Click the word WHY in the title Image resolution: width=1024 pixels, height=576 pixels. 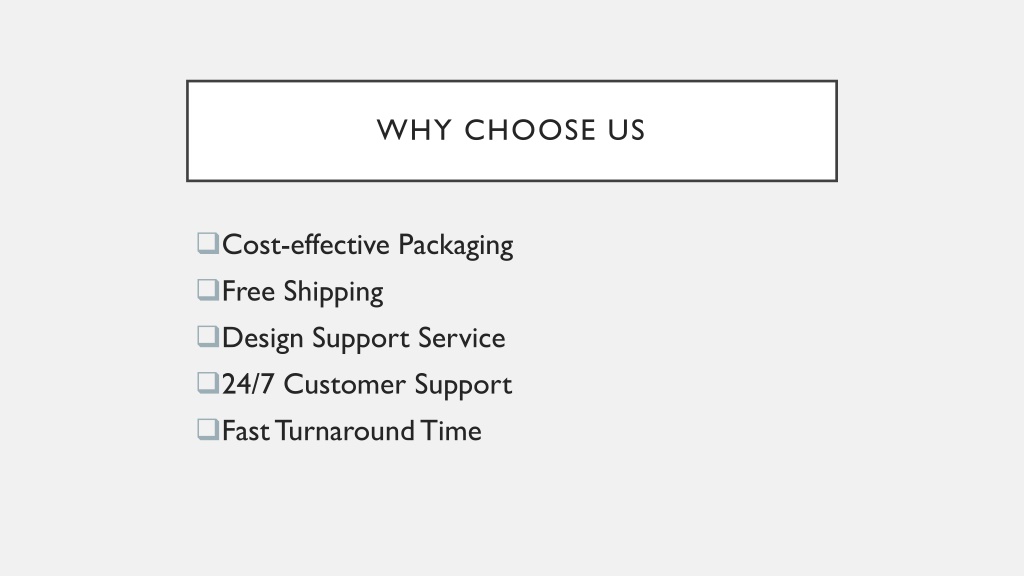tap(414, 130)
